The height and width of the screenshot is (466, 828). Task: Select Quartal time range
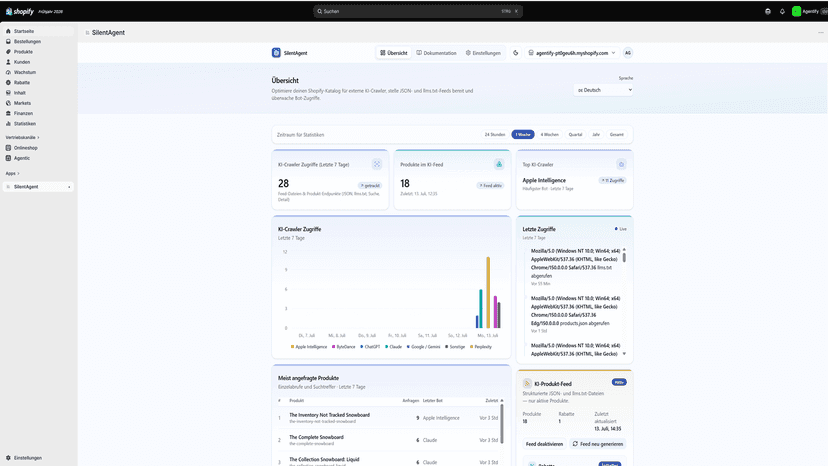[x=575, y=135]
